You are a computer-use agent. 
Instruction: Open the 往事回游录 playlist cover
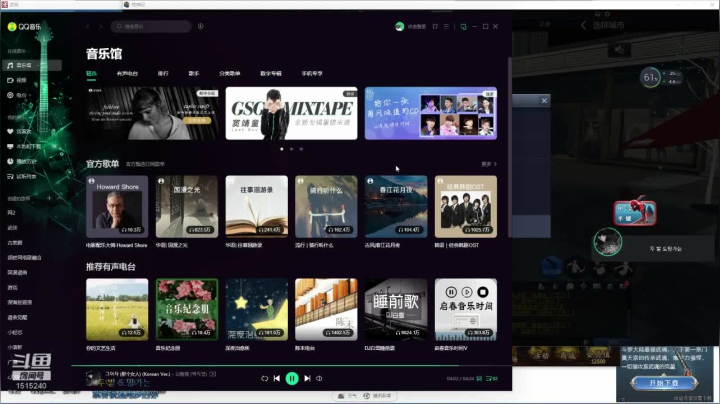(257, 207)
